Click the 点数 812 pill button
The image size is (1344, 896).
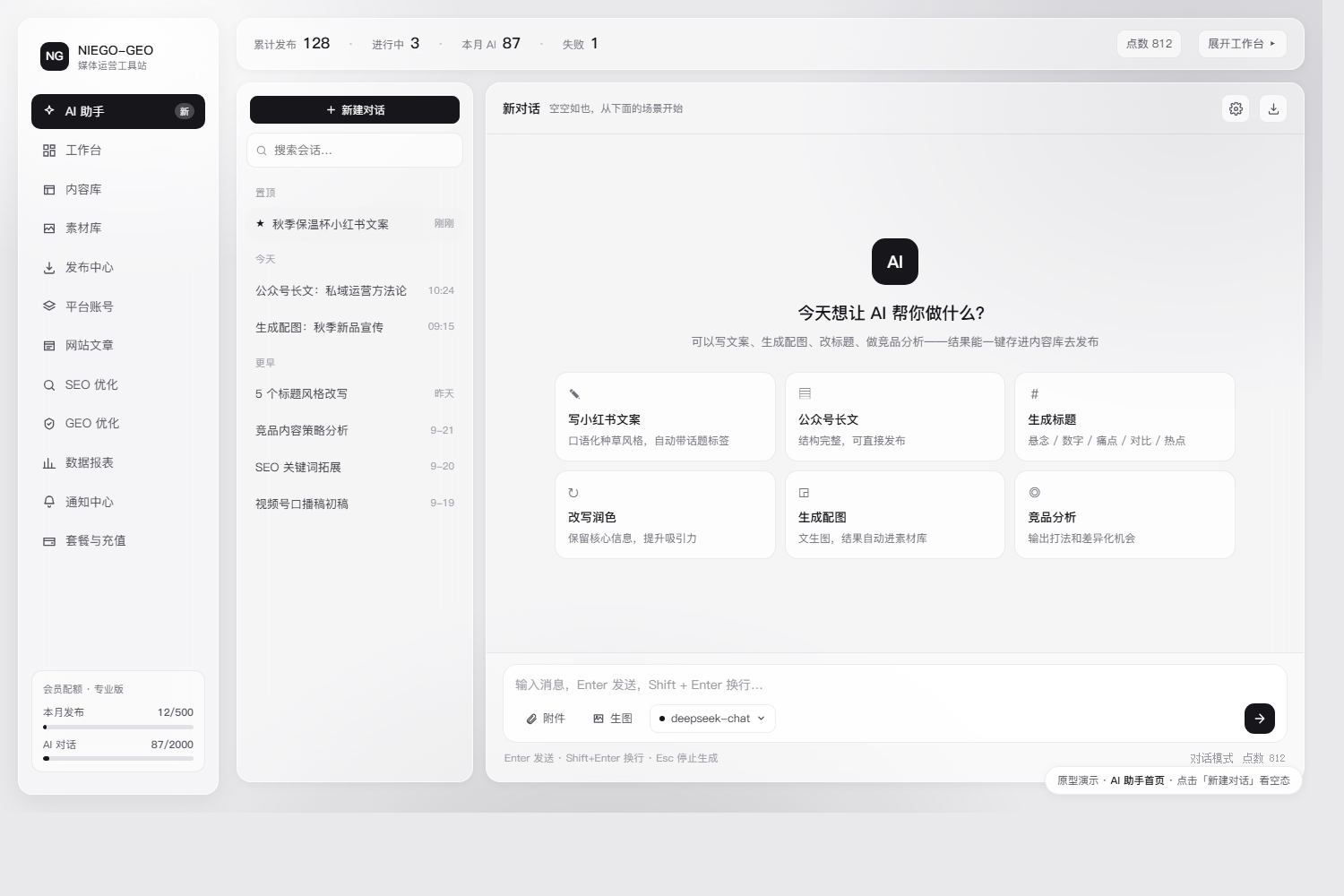click(x=1149, y=44)
